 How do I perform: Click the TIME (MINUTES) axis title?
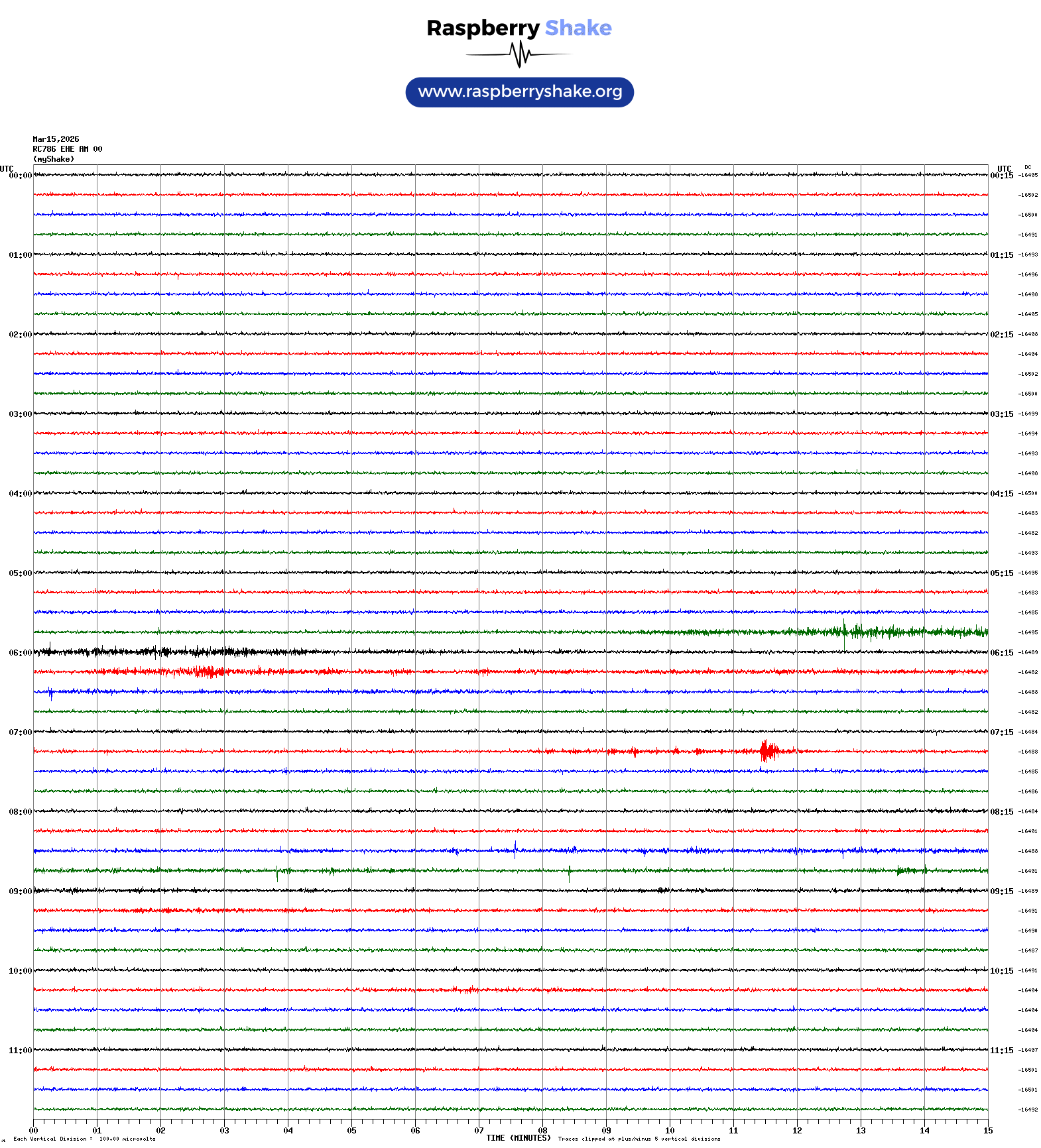click(x=518, y=1138)
